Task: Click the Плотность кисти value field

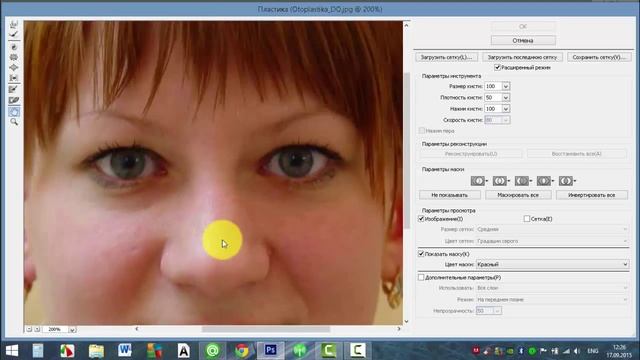Action: click(x=493, y=98)
